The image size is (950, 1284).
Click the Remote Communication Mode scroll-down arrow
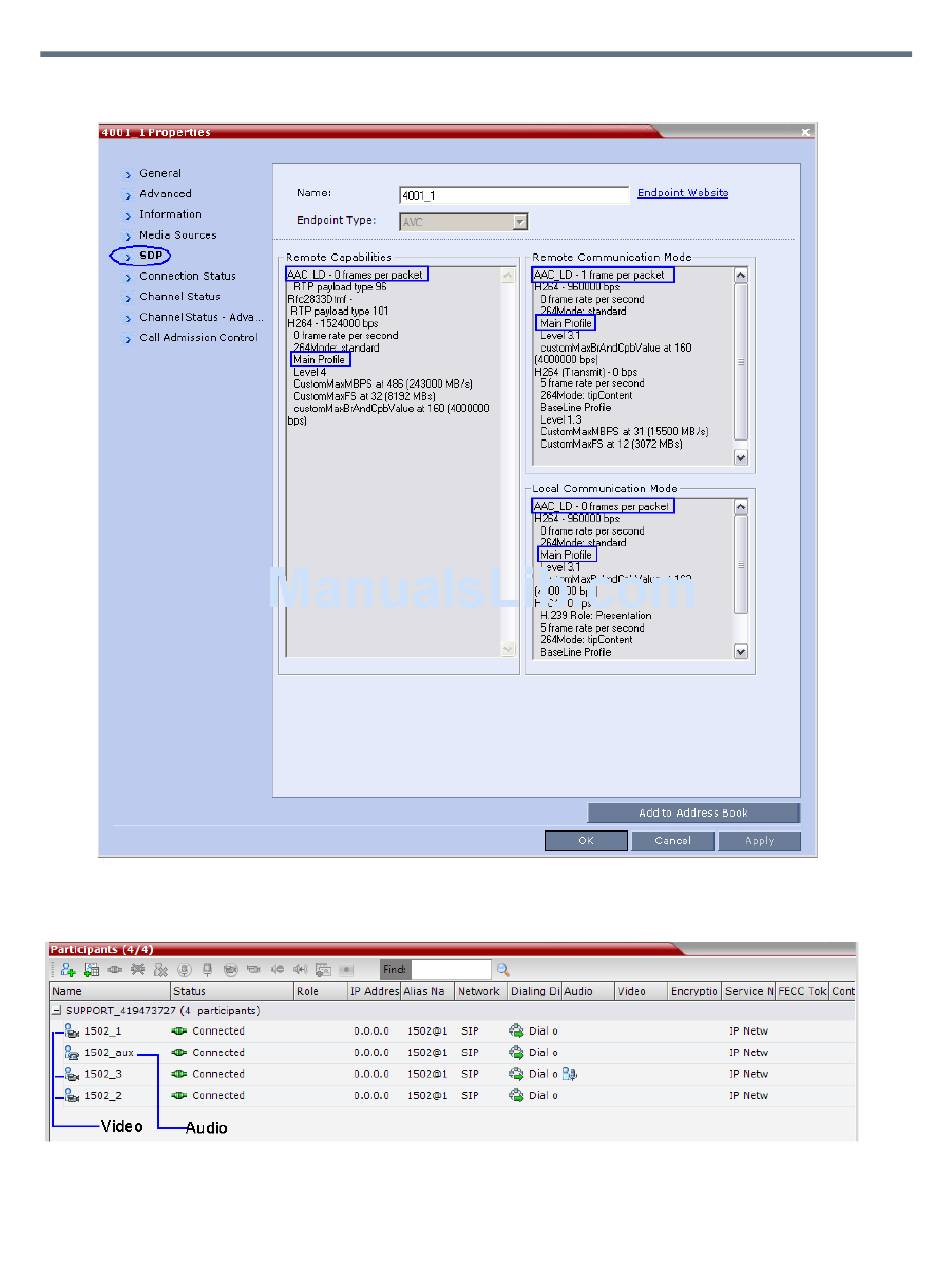point(741,458)
